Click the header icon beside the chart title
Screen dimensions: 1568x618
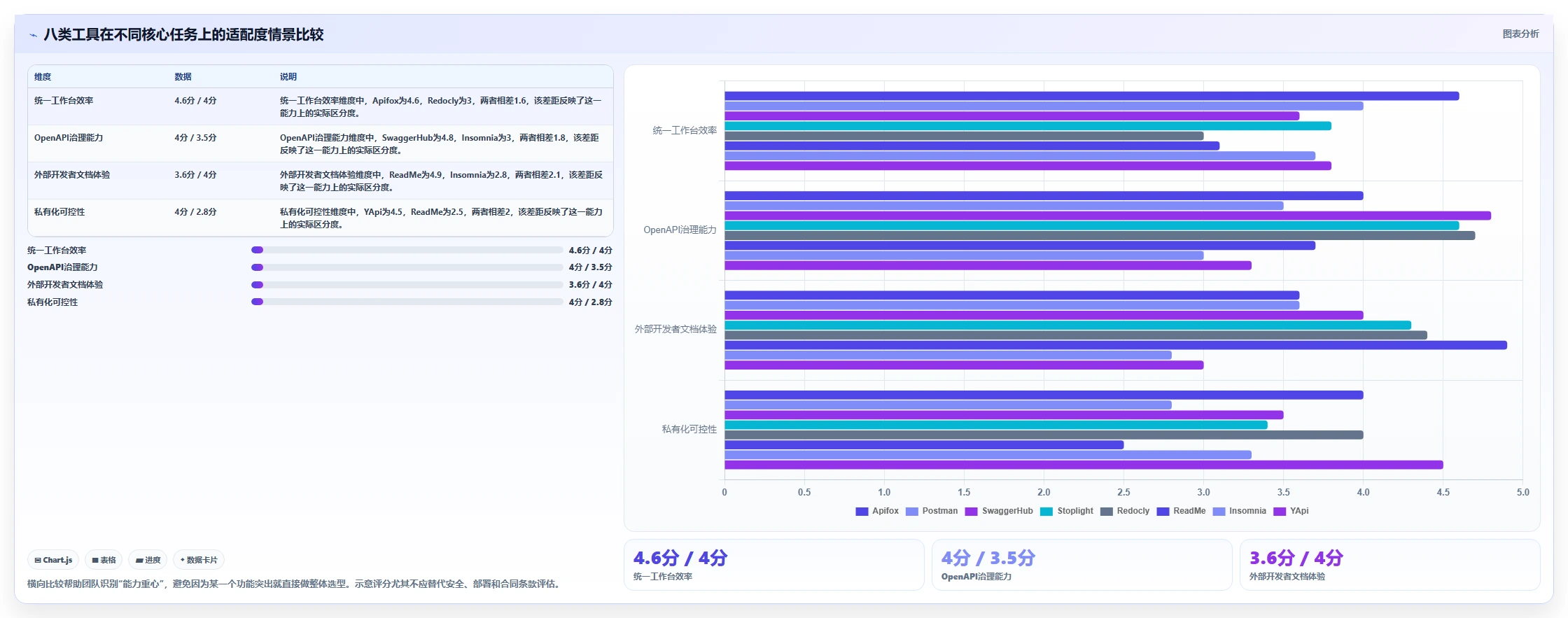33,35
